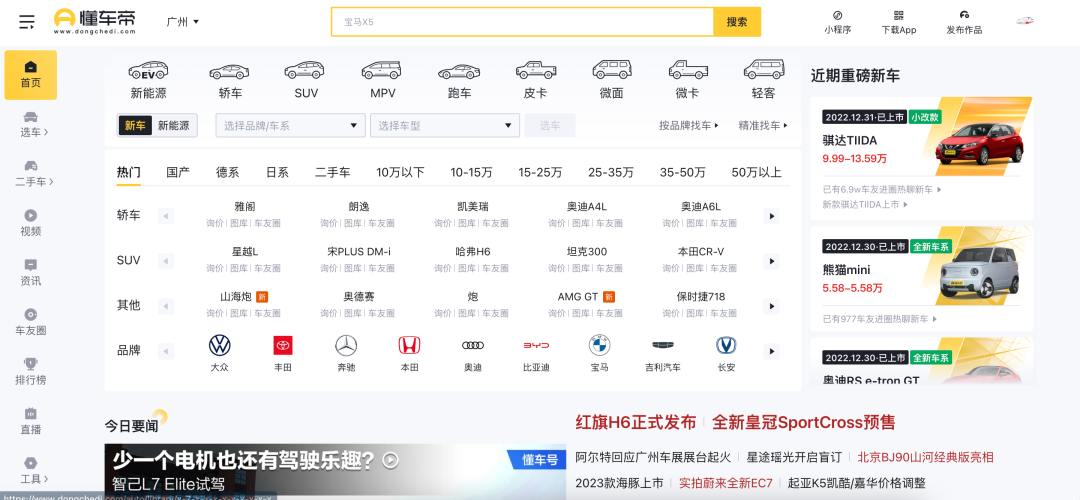
Task: Click the BMW 宝马 brand logo
Action: [x=599, y=346]
